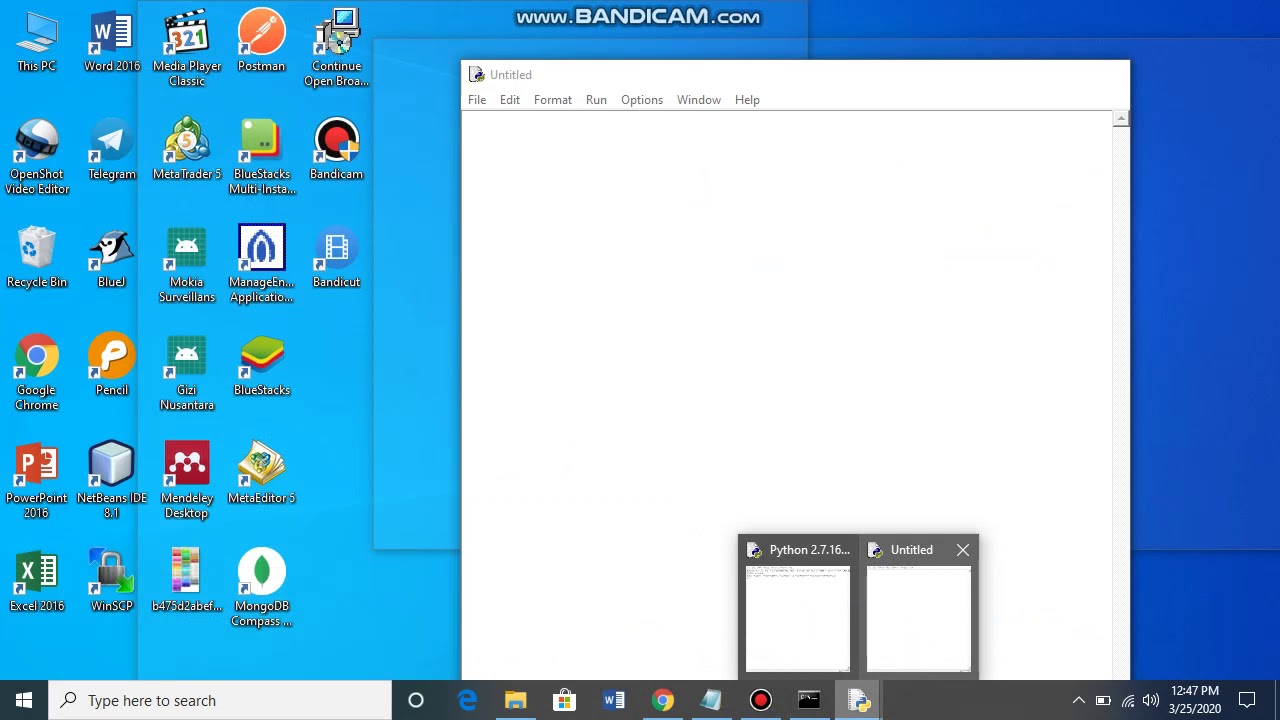Open clock showing 12:47 PM
Image resolution: width=1280 pixels, height=720 pixels.
pyautogui.click(x=1195, y=700)
